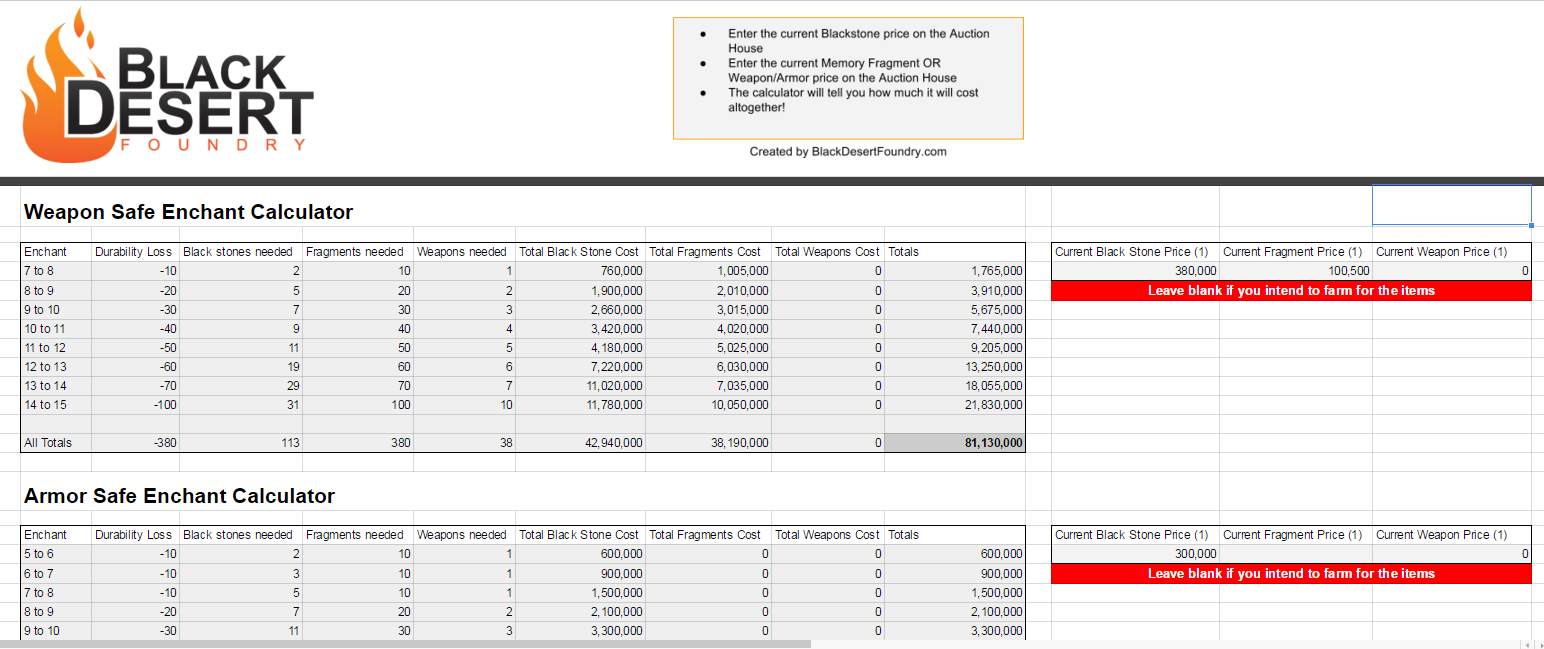Select the '12 to 13' enchant row label
1544x649 pixels.
pyautogui.click(x=56, y=367)
